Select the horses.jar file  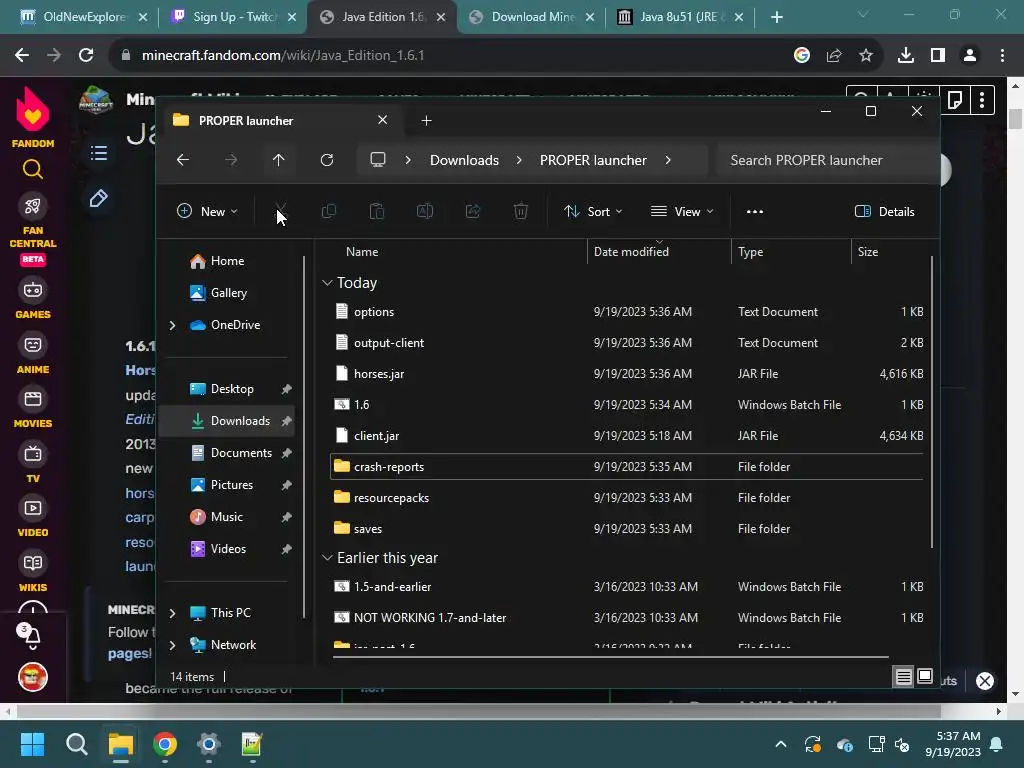coord(627,374)
